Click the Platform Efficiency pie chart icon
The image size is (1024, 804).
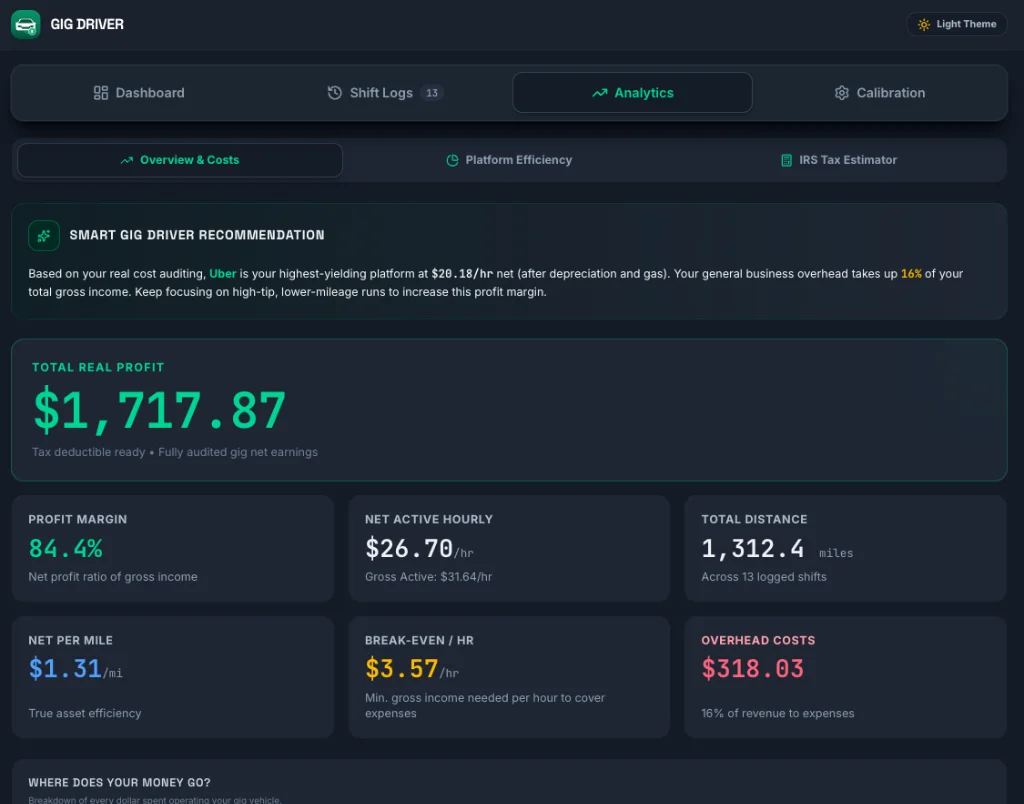click(x=452, y=160)
